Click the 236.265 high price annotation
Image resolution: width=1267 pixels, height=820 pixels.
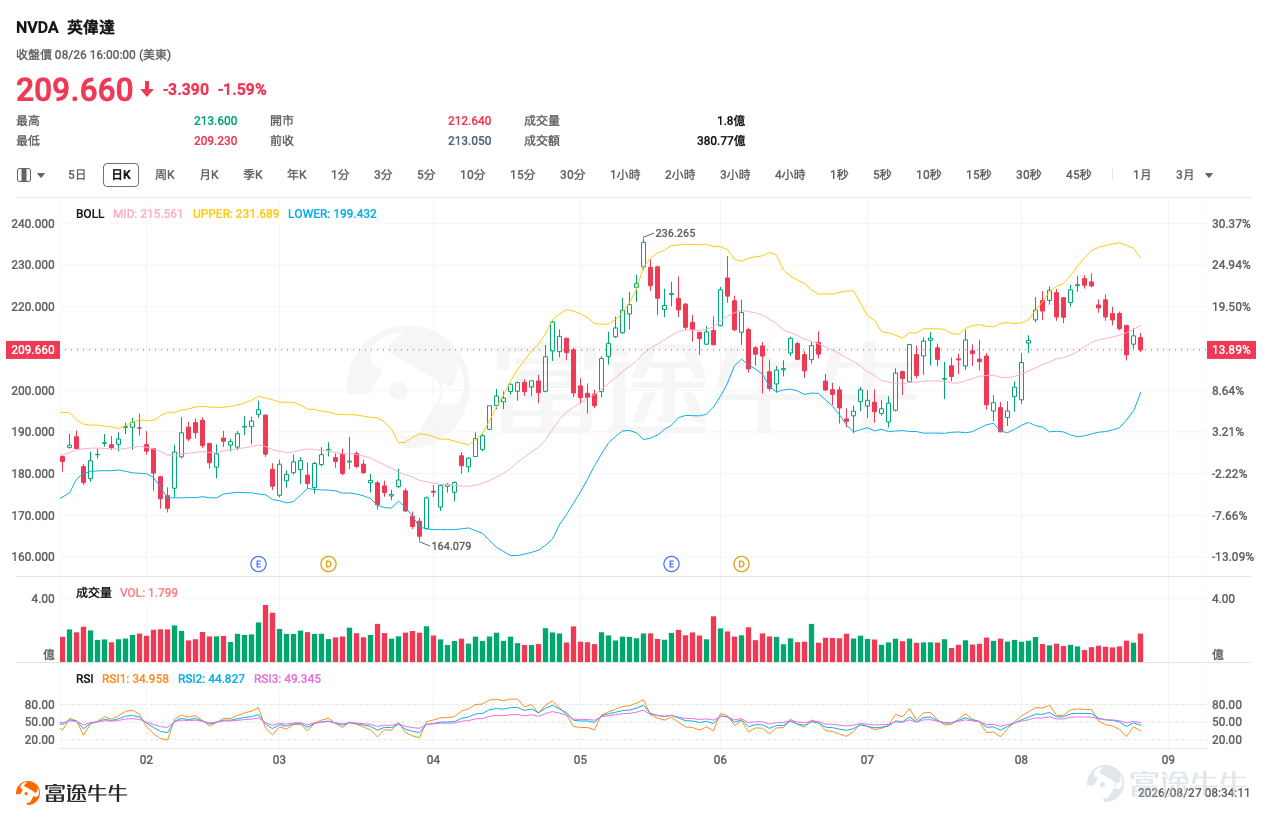(x=675, y=233)
